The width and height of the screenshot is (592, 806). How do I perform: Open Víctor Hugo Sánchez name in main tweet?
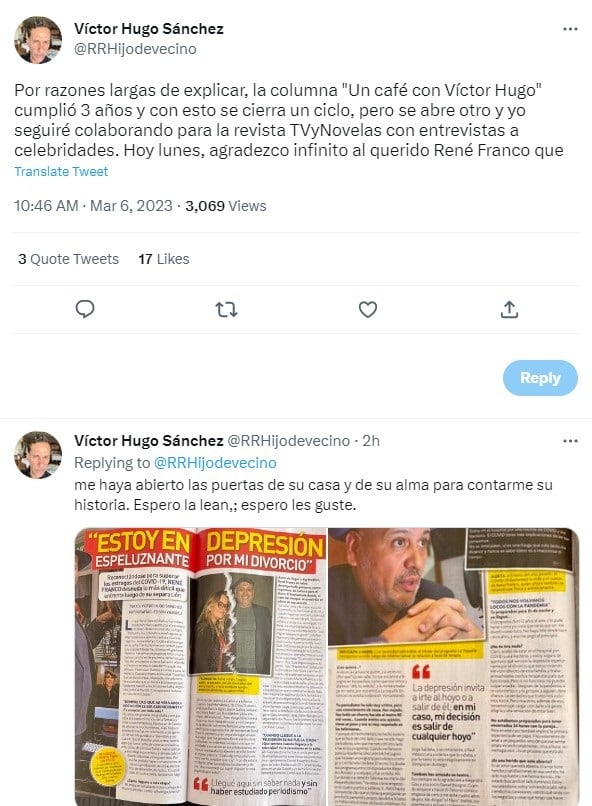pos(149,29)
